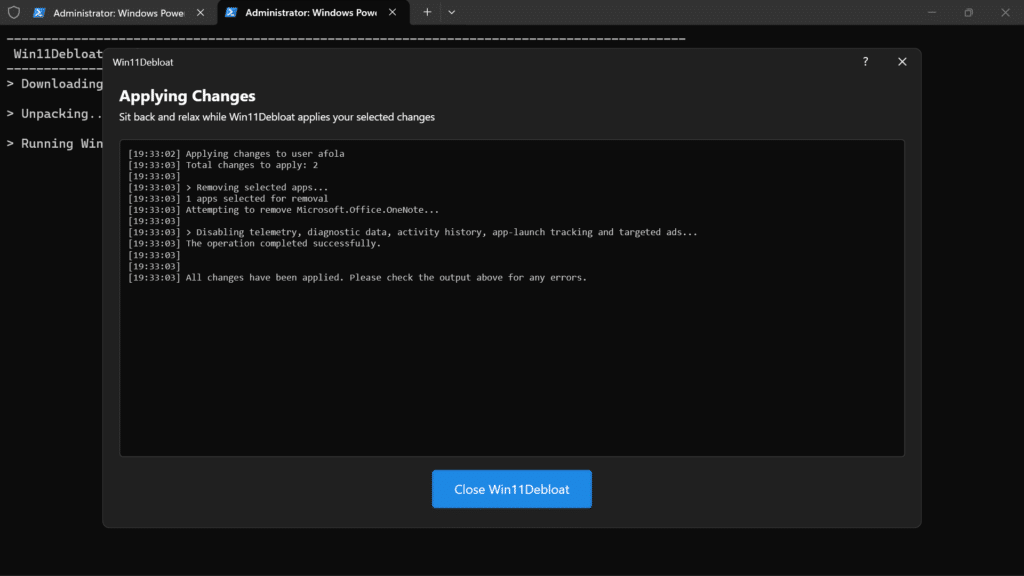Click the maximize button of the terminal window
1024x576 pixels.
click(x=971, y=13)
